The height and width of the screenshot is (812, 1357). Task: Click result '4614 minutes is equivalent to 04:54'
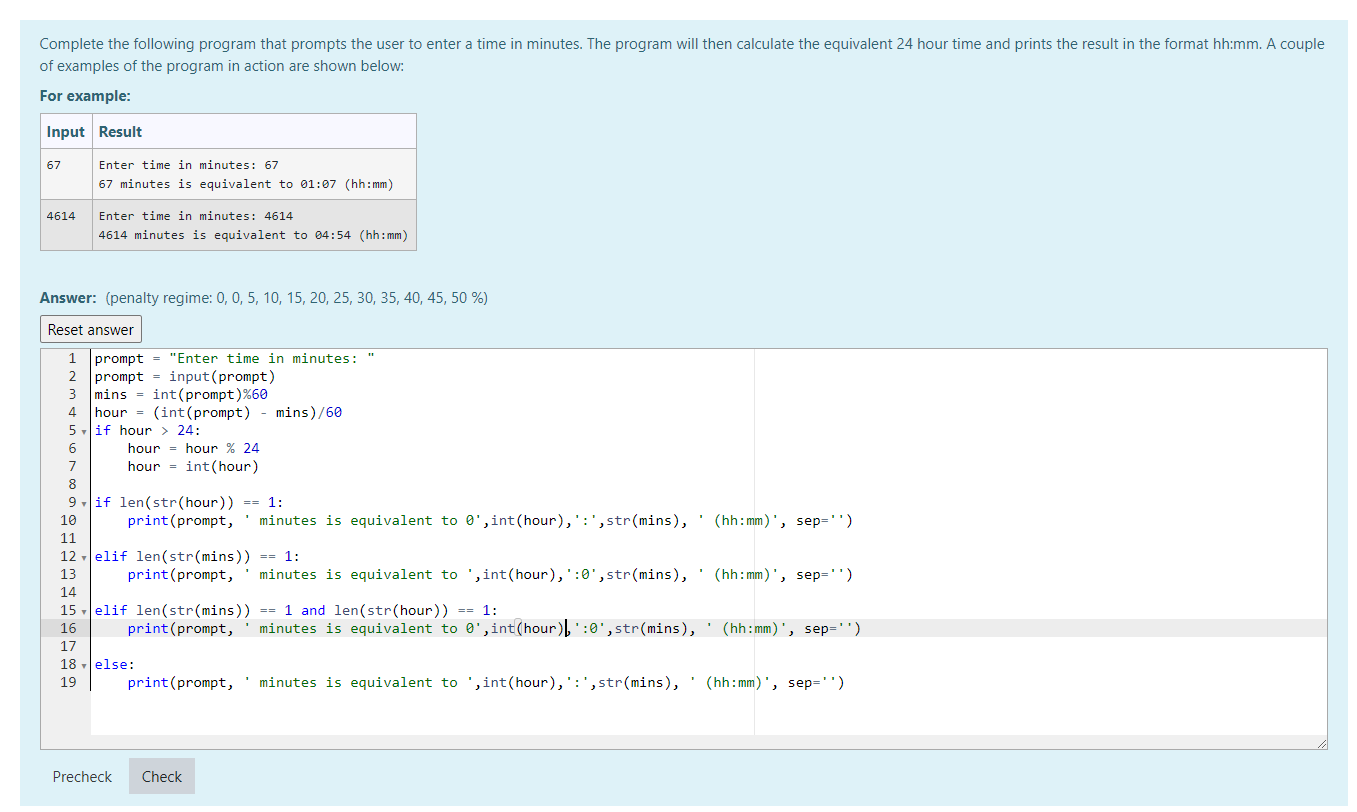(254, 235)
